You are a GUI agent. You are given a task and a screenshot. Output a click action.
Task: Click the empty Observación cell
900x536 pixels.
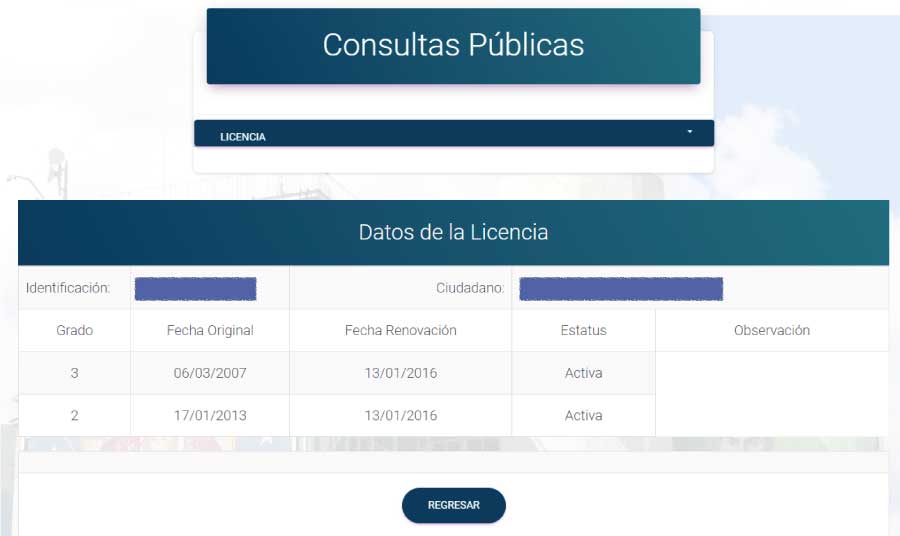click(x=771, y=394)
